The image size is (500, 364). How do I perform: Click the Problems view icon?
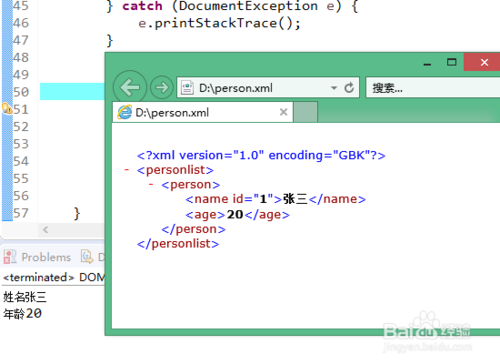click(x=10, y=257)
